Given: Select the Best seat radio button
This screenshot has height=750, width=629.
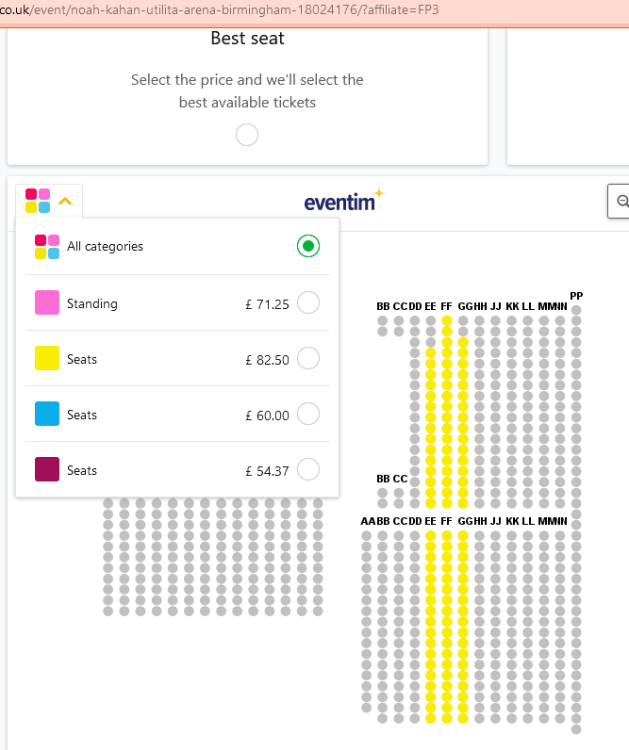Looking at the screenshot, I should (x=247, y=135).
